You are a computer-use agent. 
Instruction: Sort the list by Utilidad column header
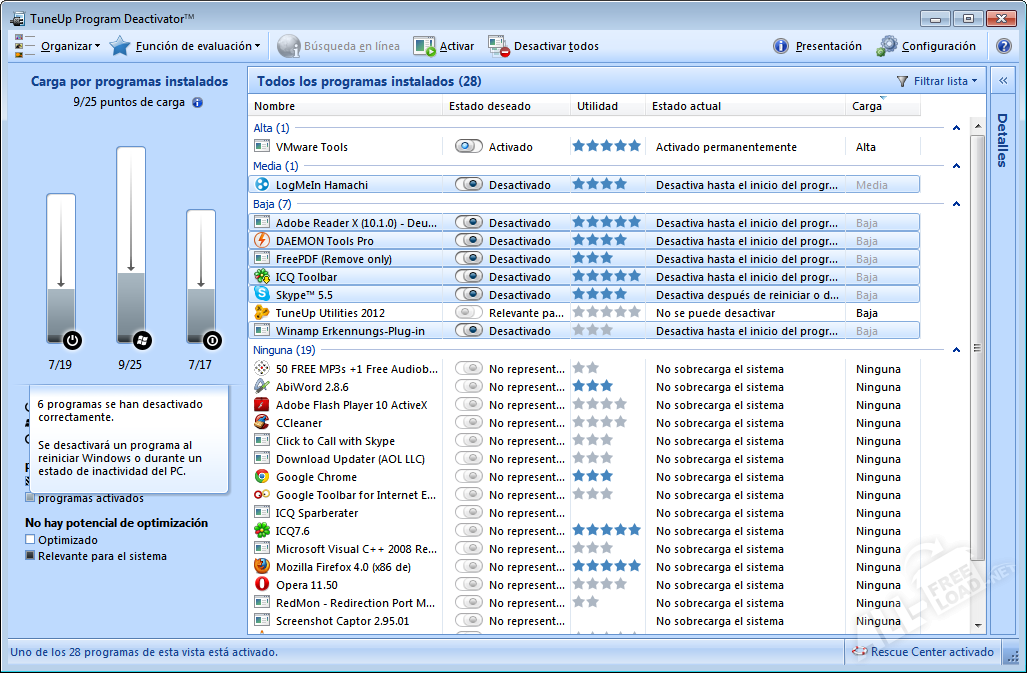point(597,106)
